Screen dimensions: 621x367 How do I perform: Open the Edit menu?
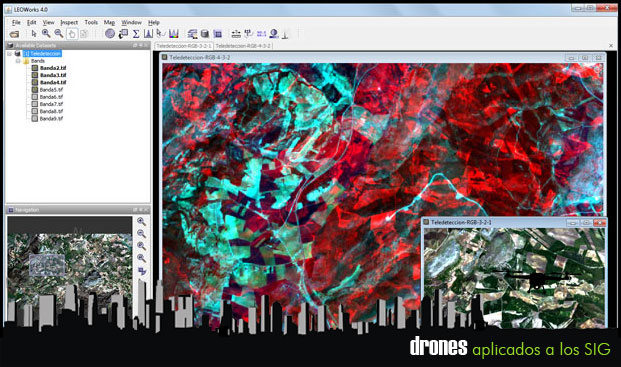click(x=32, y=23)
